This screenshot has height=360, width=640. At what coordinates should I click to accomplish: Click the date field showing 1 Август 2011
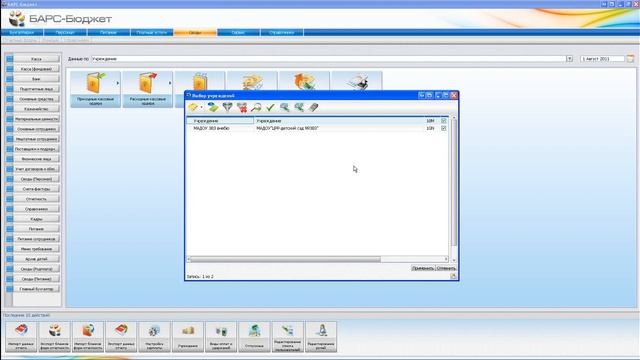point(602,59)
